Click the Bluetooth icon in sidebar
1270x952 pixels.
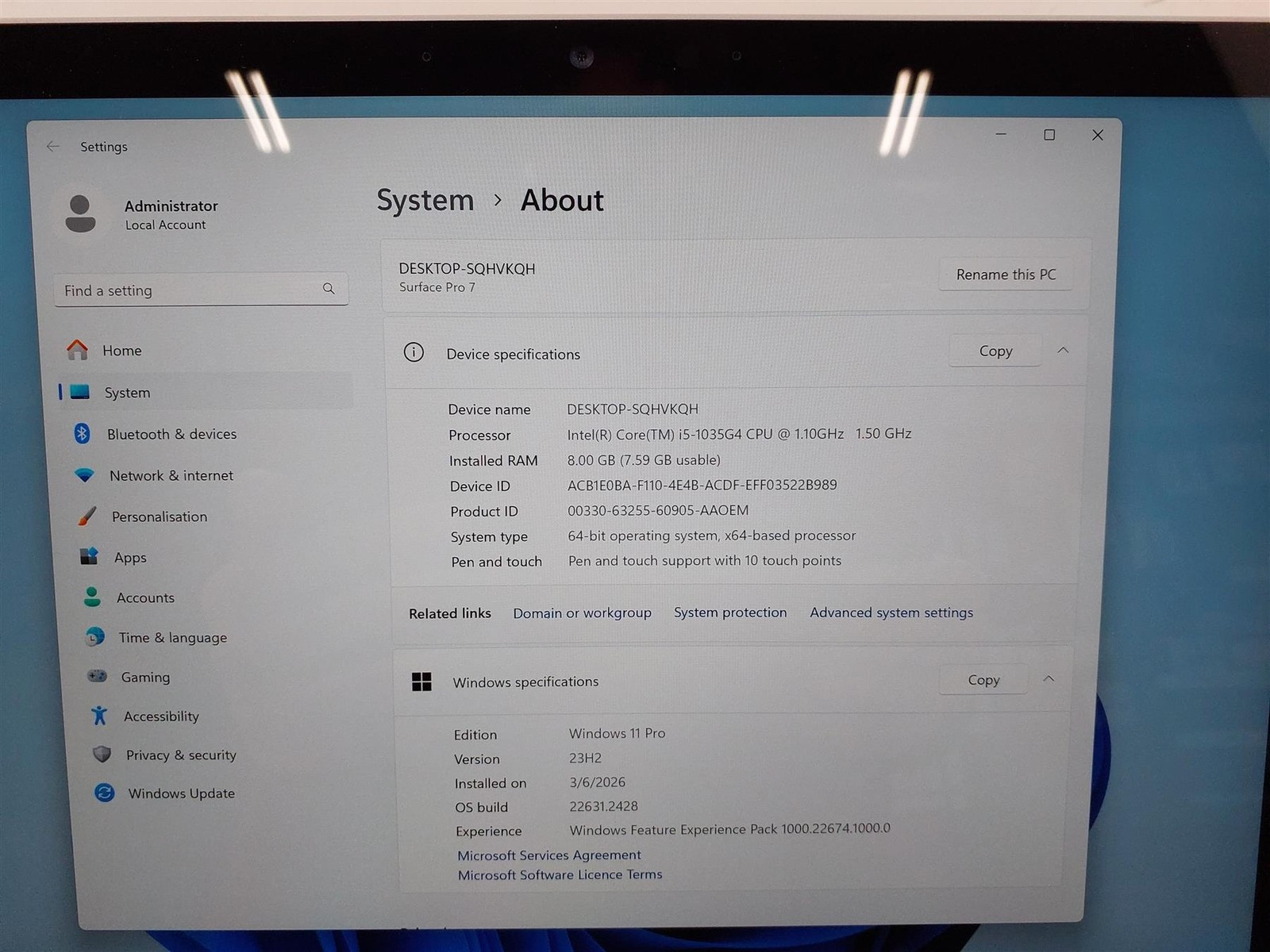82,433
